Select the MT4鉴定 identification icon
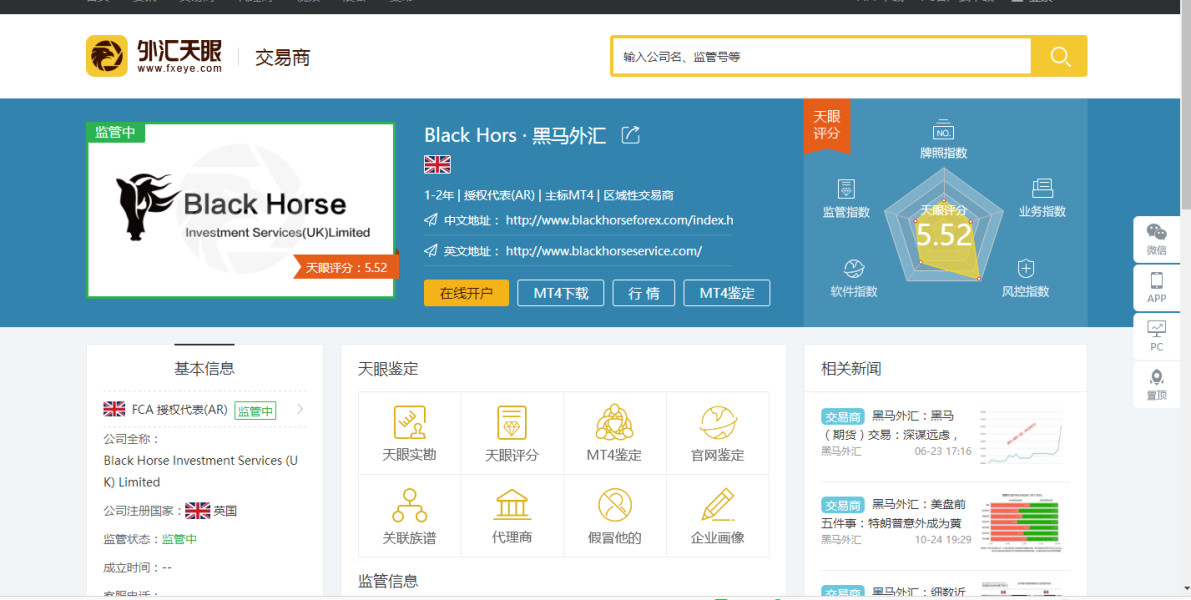This screenshot has width=1191, height=600. [x=614, y=424]
